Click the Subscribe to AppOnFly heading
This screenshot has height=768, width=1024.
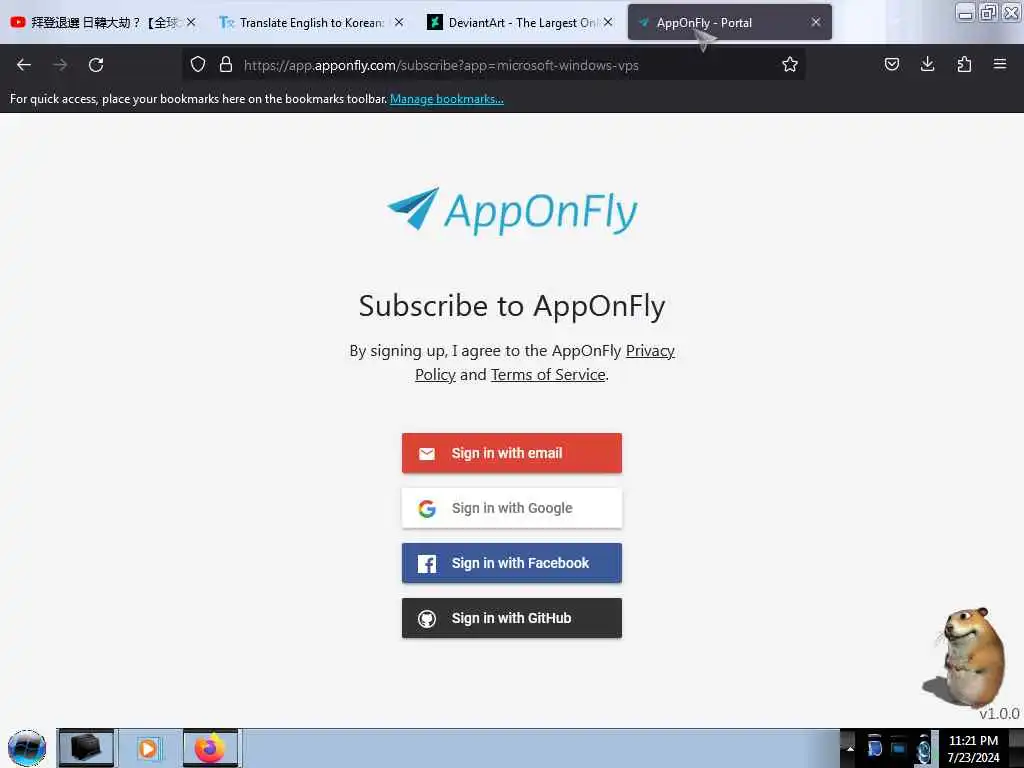point(512,306)
